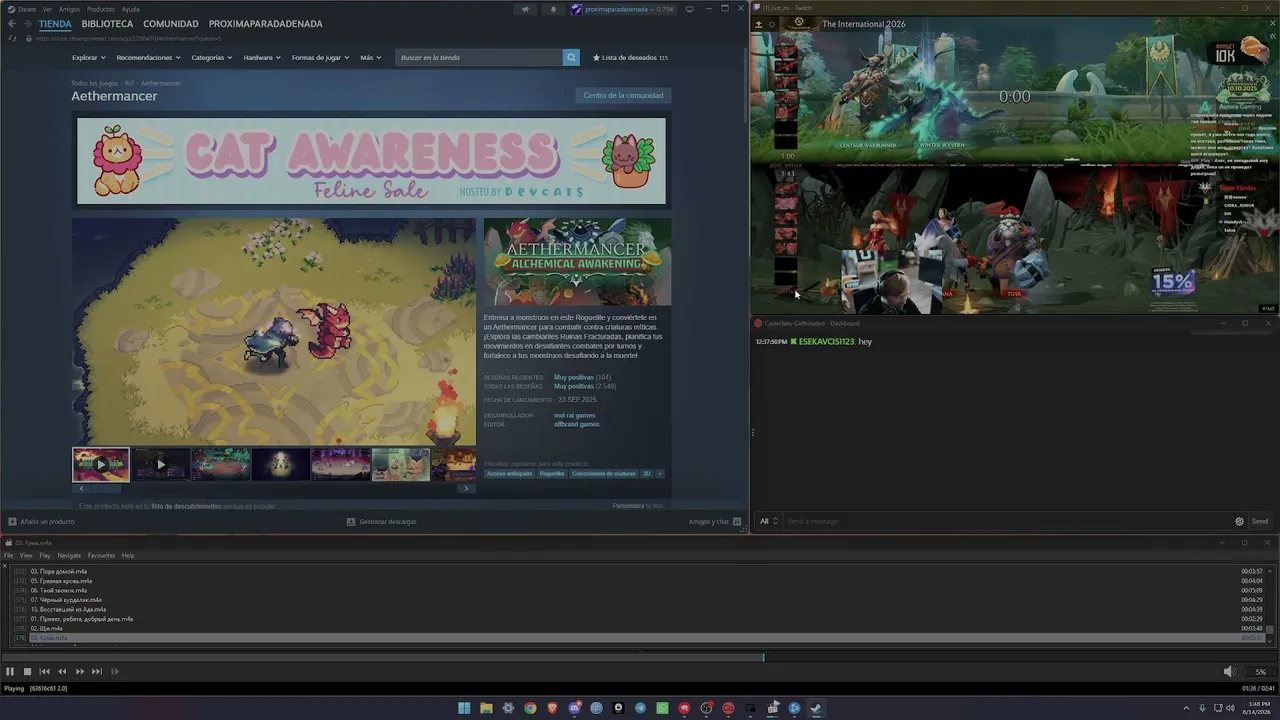The image size is (1280, 720).
Task: Click the Centro de la comunidad button
Action: click(x=623, y=96)
